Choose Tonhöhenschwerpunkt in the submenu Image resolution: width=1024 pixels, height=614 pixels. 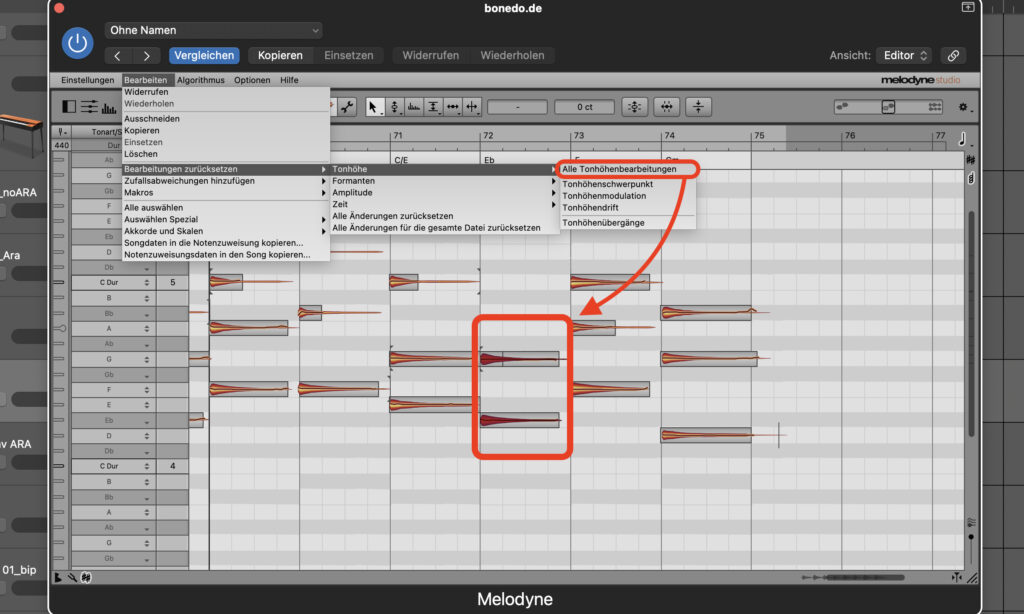click(628, 184)
